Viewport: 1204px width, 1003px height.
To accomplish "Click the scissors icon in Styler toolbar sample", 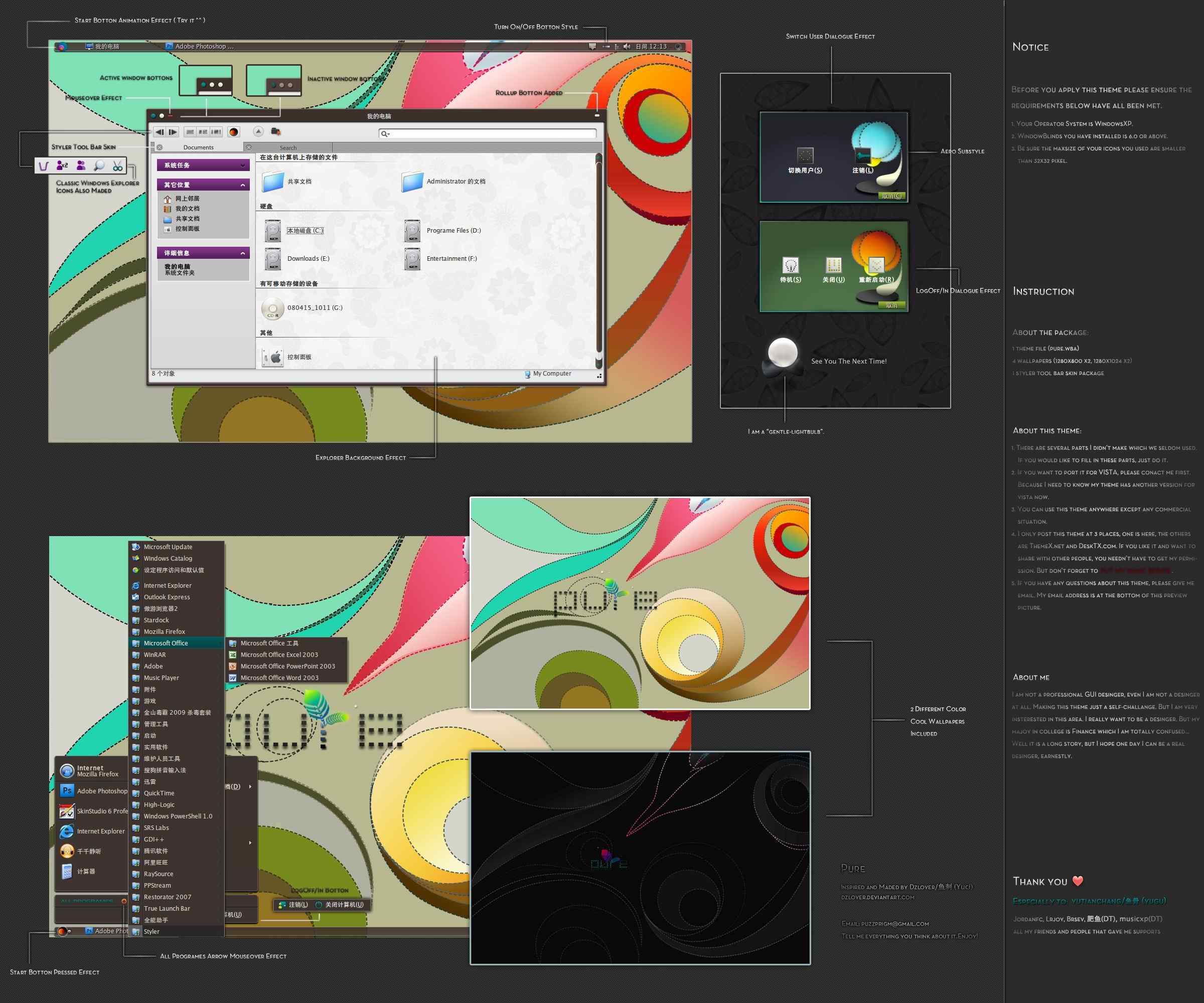I will click(117, 165).
